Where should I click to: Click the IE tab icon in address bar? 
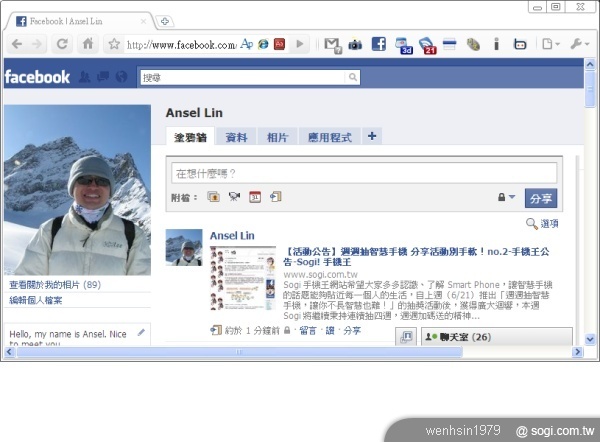point(263,44)
